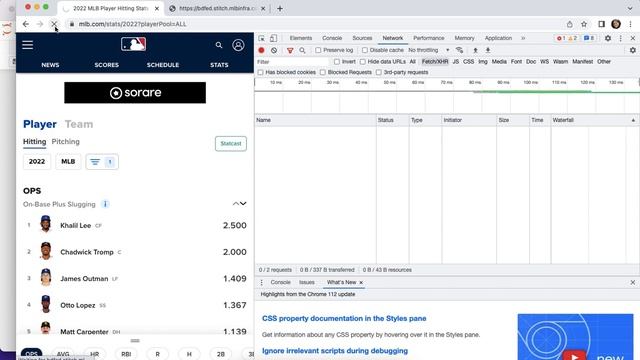The width and height of the screenshot is (640, 360).
Task: Check Hide data URLs
Action: (x=362, y=62)
